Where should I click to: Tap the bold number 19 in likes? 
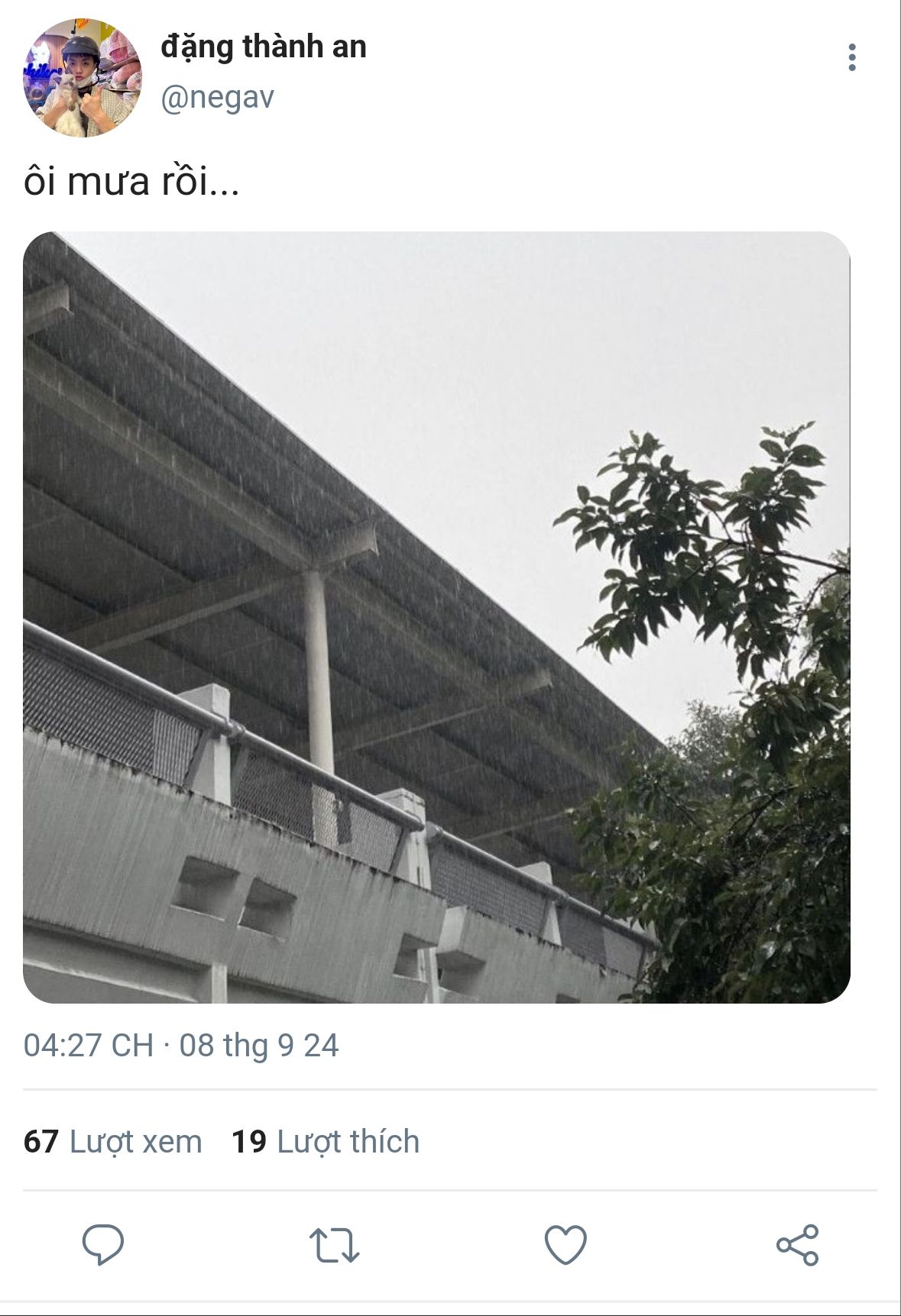pyautogui.click(x=249, y=1142)
